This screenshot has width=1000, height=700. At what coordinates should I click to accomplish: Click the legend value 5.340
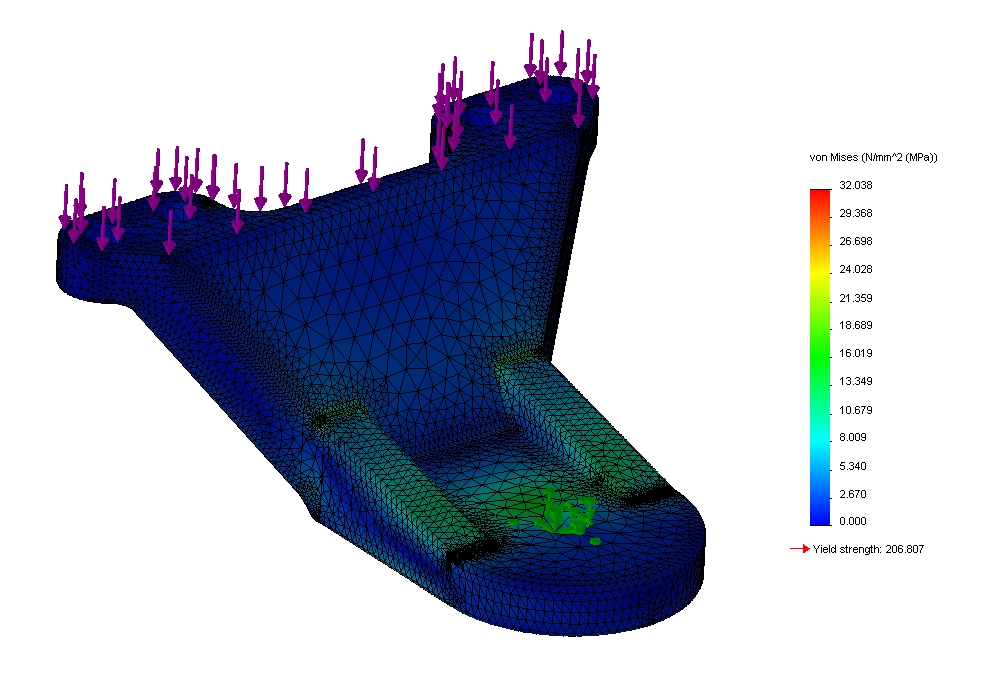(853, 467)
